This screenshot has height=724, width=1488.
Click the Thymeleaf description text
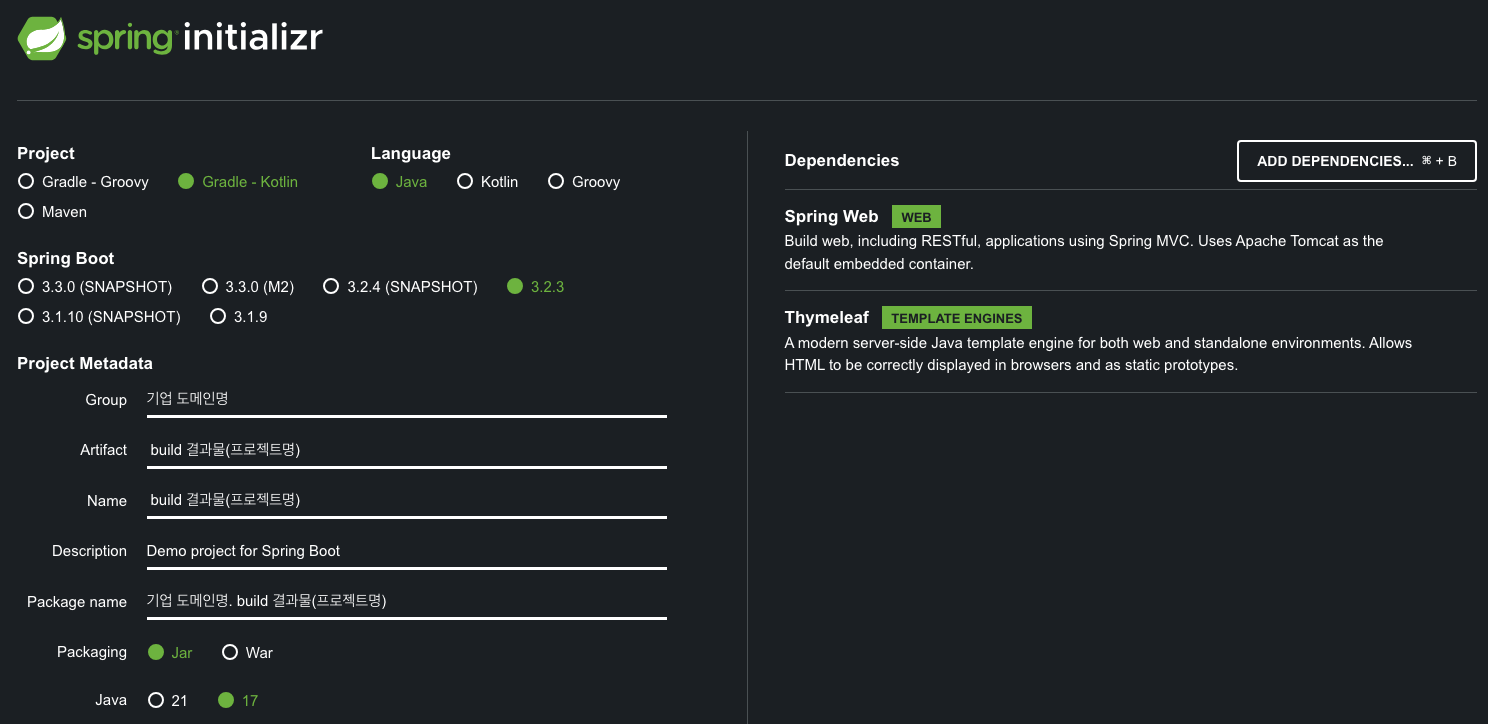[1098, 354]
